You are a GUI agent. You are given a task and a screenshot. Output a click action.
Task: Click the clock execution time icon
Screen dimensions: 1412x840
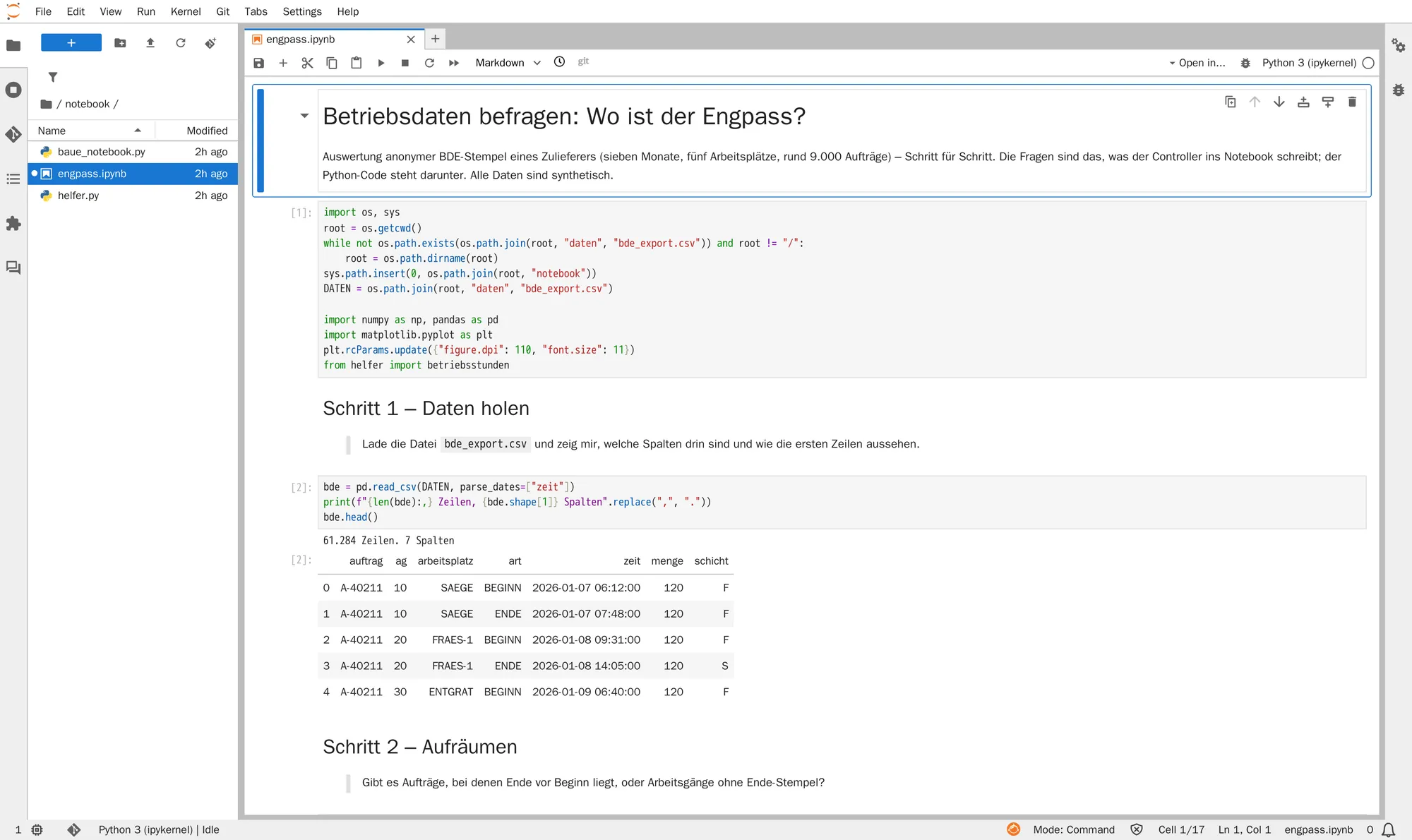click(559, 62)
